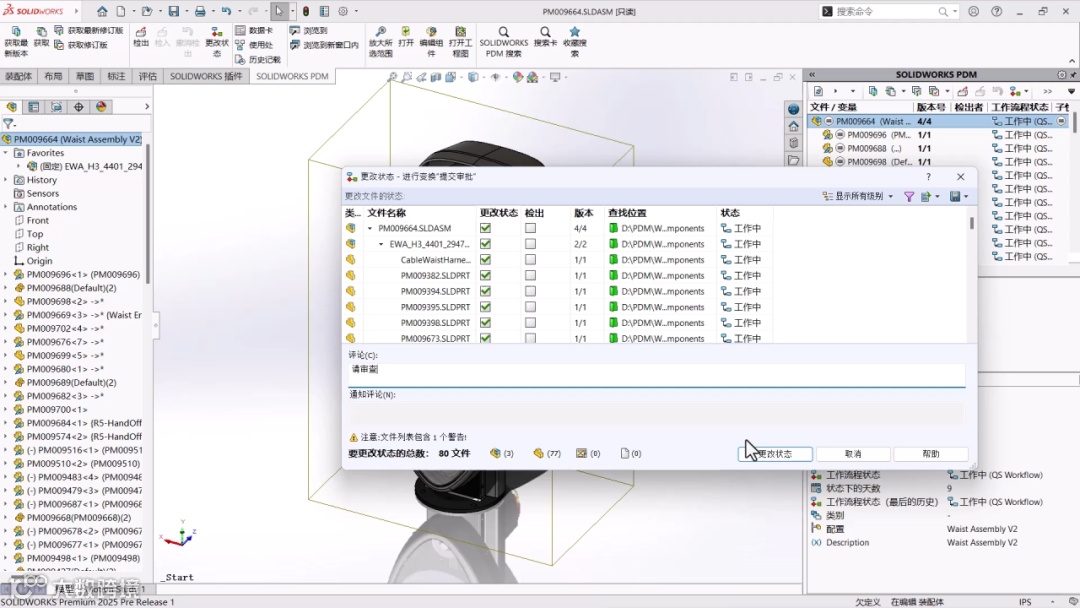Uncheck 更改状态 for PM009398.SLDPRT
This screenshot has height=608, width=1080.
point(486,323)
